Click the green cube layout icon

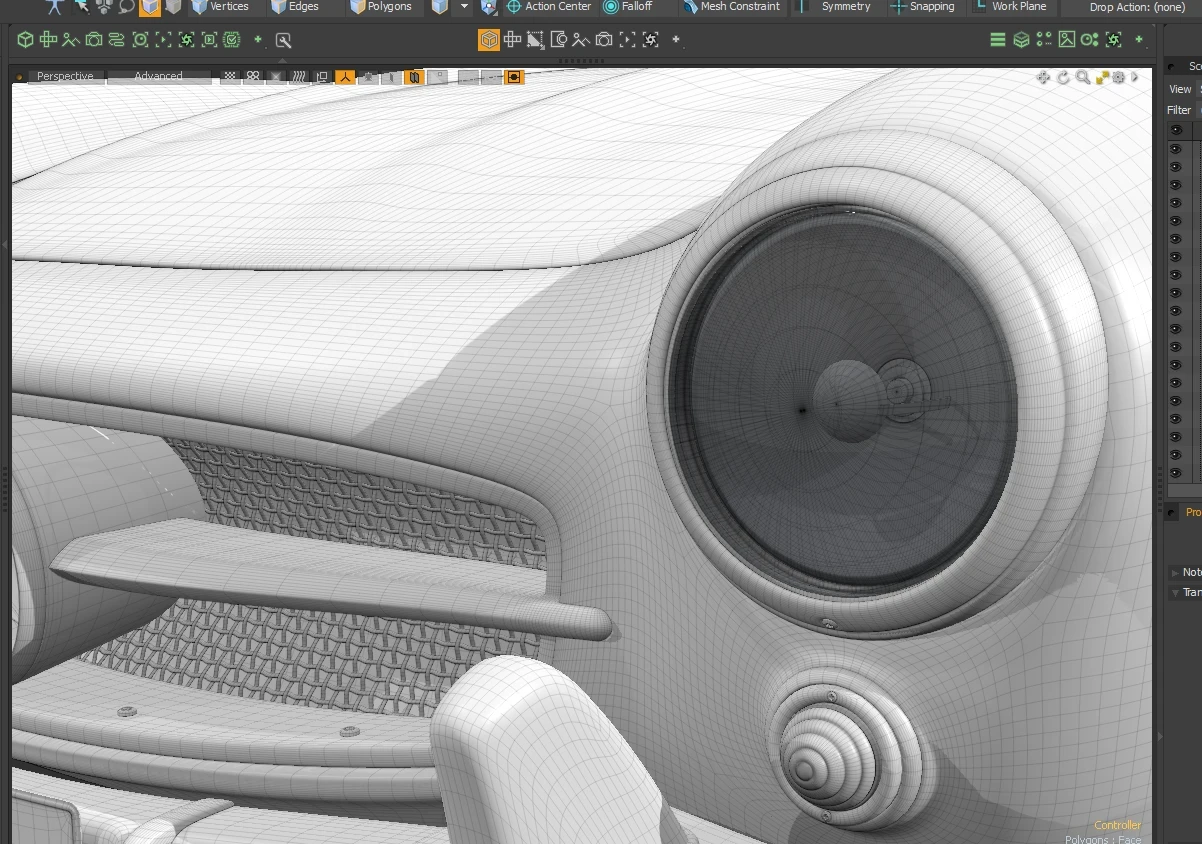click(x=25, y=40)
